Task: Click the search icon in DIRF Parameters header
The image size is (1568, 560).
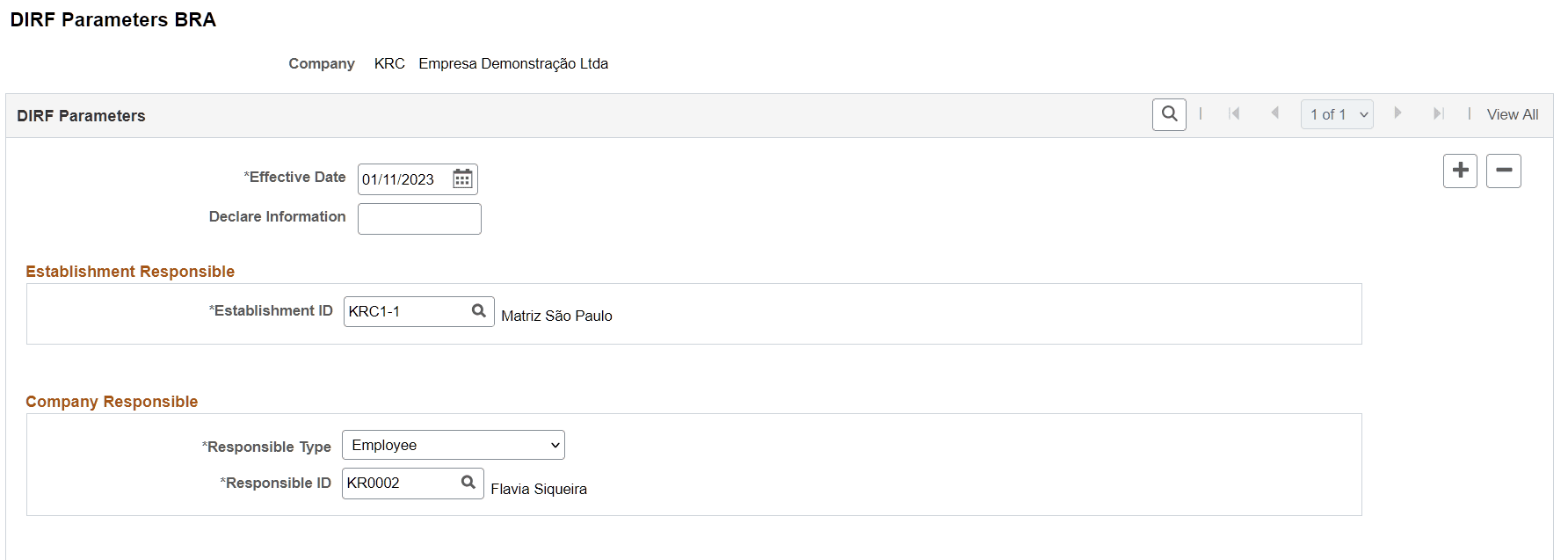Action: (x=1169, y=114)
